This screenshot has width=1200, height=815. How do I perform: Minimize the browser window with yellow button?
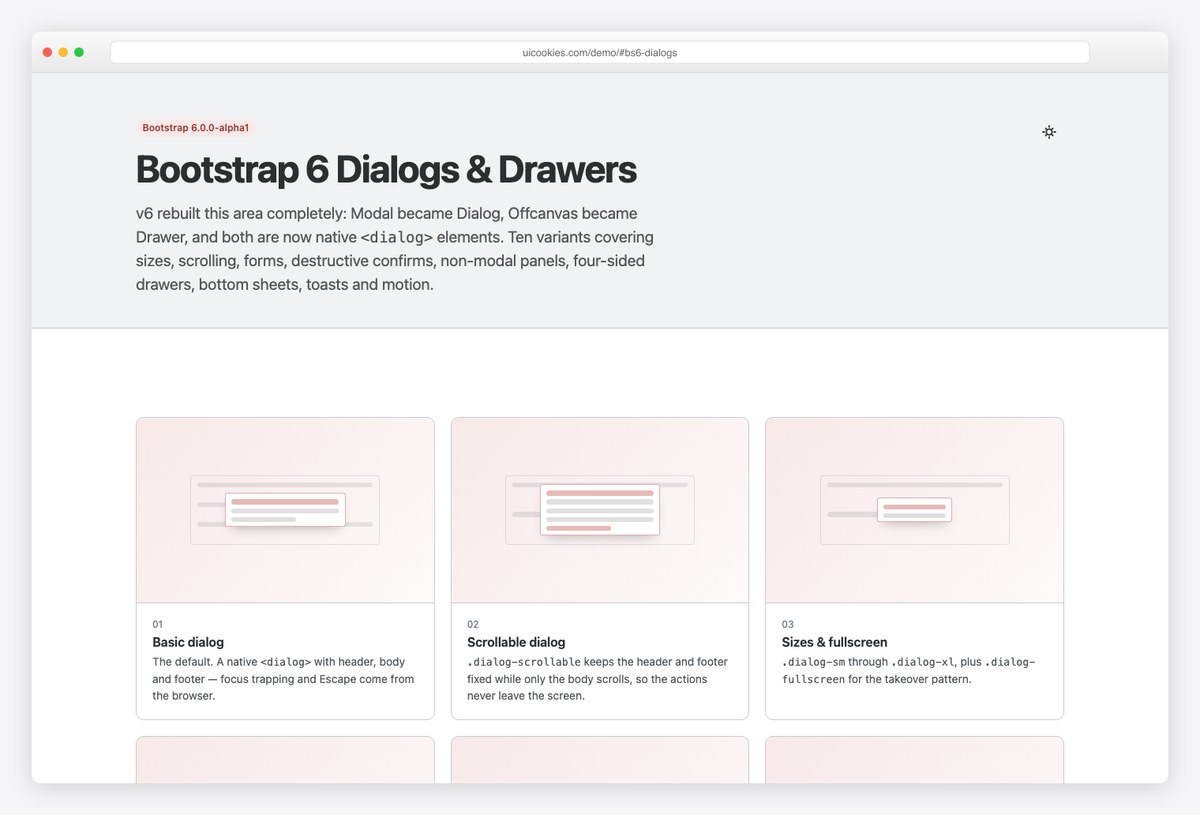pyautogui.click(x=63, y=52)
